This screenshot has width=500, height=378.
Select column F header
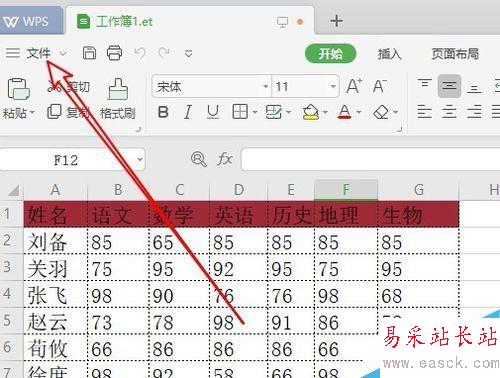coord(346,190)
